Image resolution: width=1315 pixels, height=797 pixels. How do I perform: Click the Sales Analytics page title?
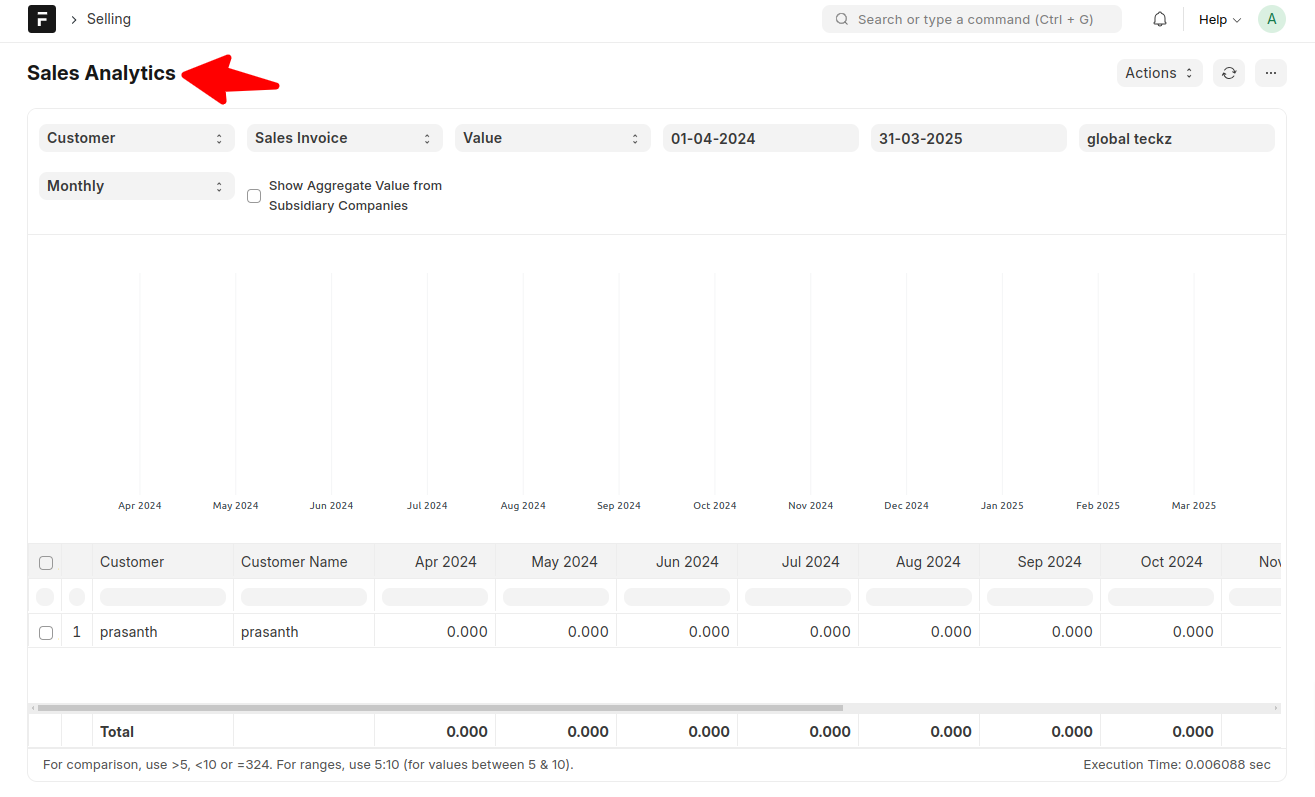(101, 73)
